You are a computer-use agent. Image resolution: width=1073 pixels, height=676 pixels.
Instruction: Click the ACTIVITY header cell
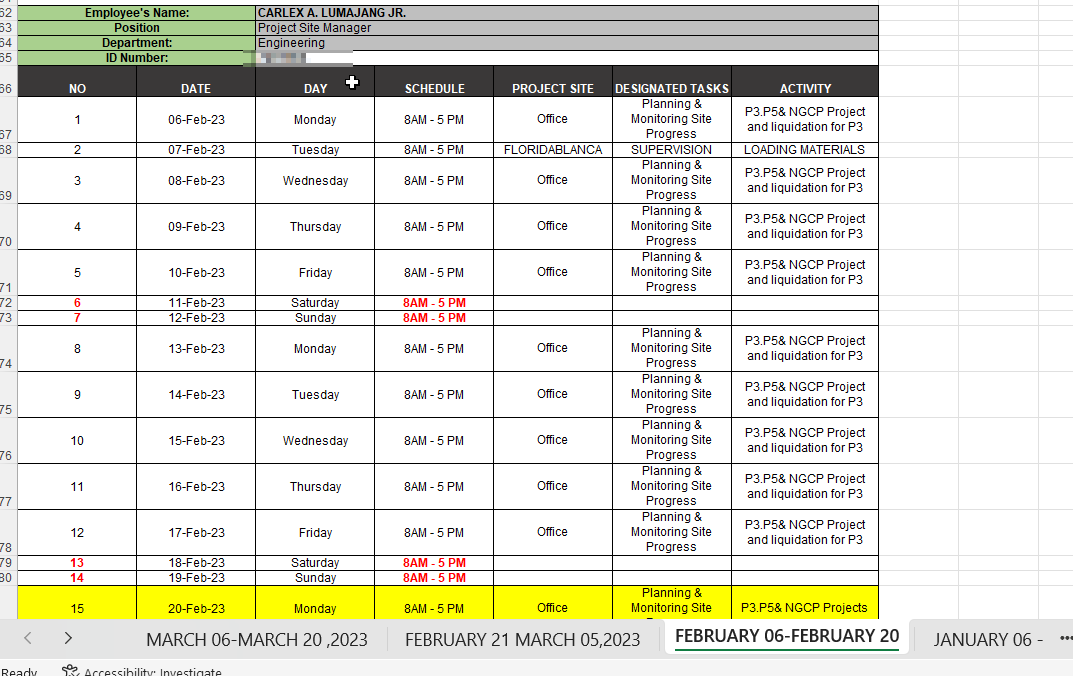(x=805, y=81)
